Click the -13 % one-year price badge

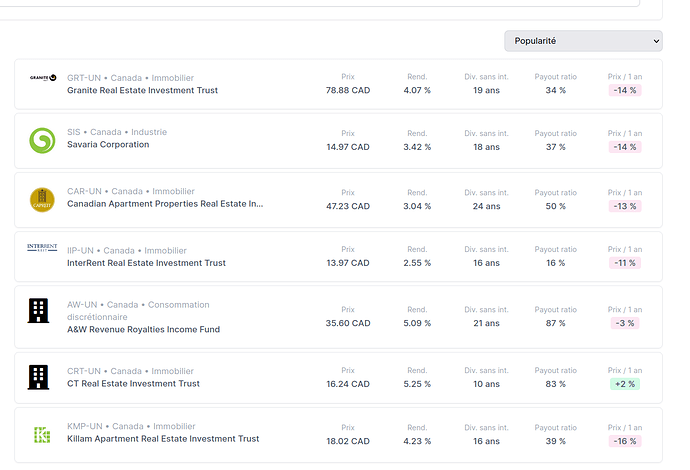(x=625, y=206)
